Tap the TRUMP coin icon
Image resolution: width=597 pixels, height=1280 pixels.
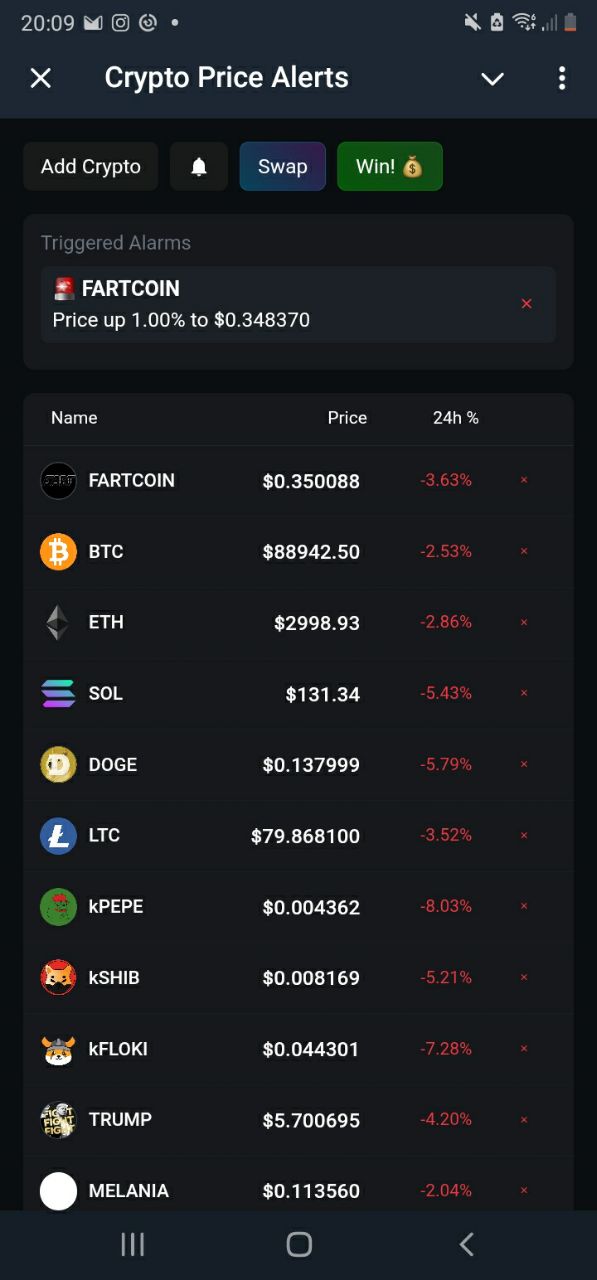(x=58, y=1119)
